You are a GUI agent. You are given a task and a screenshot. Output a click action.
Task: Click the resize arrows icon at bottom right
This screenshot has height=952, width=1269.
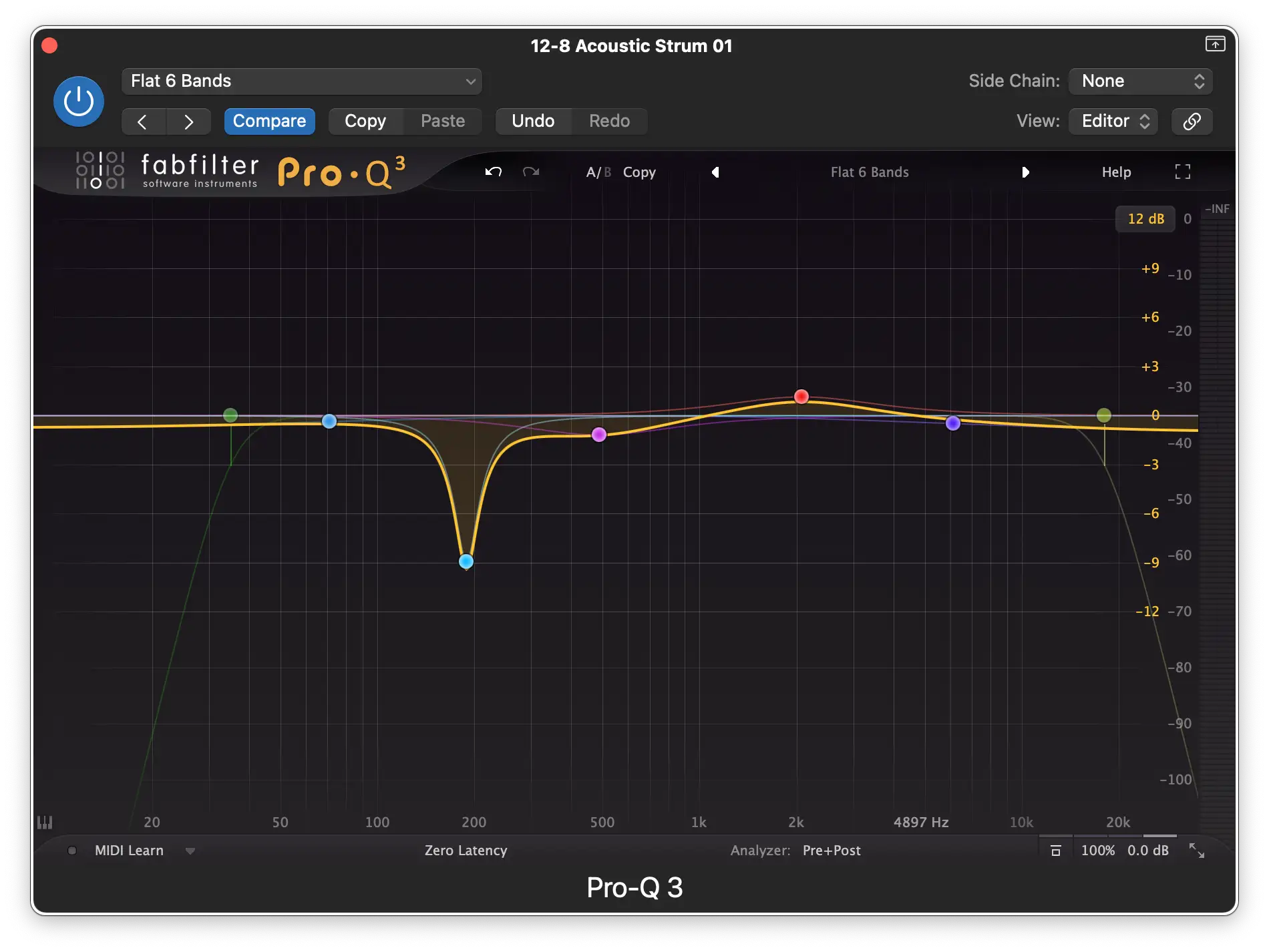coord(1196,851)
